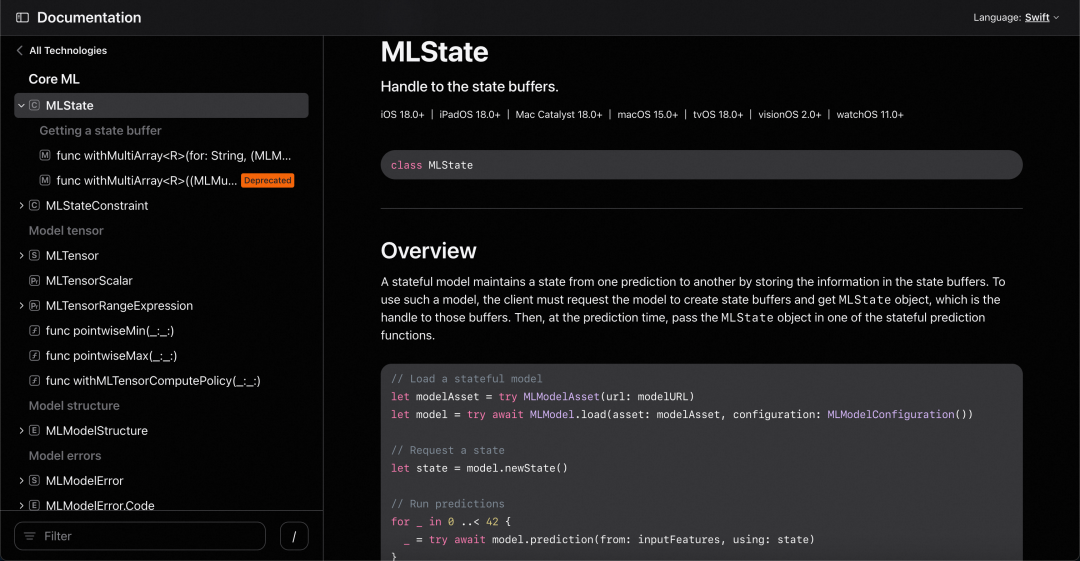Click the 'Model structure' group label
The height and width of the screenshot is (561, 1080).
pyautogui.click(x=74, y=405)
